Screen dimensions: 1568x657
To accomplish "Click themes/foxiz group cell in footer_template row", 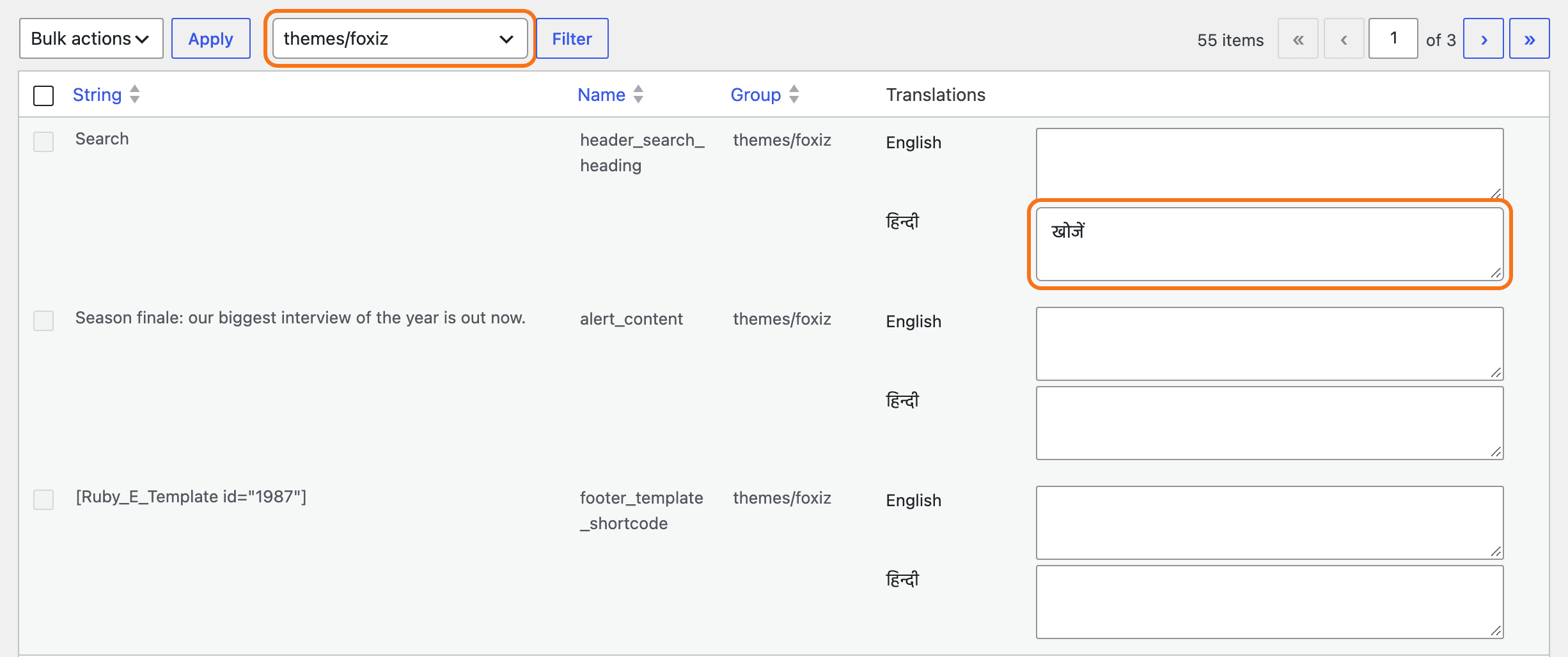I will pyautogui.click(x=782, y=498).
